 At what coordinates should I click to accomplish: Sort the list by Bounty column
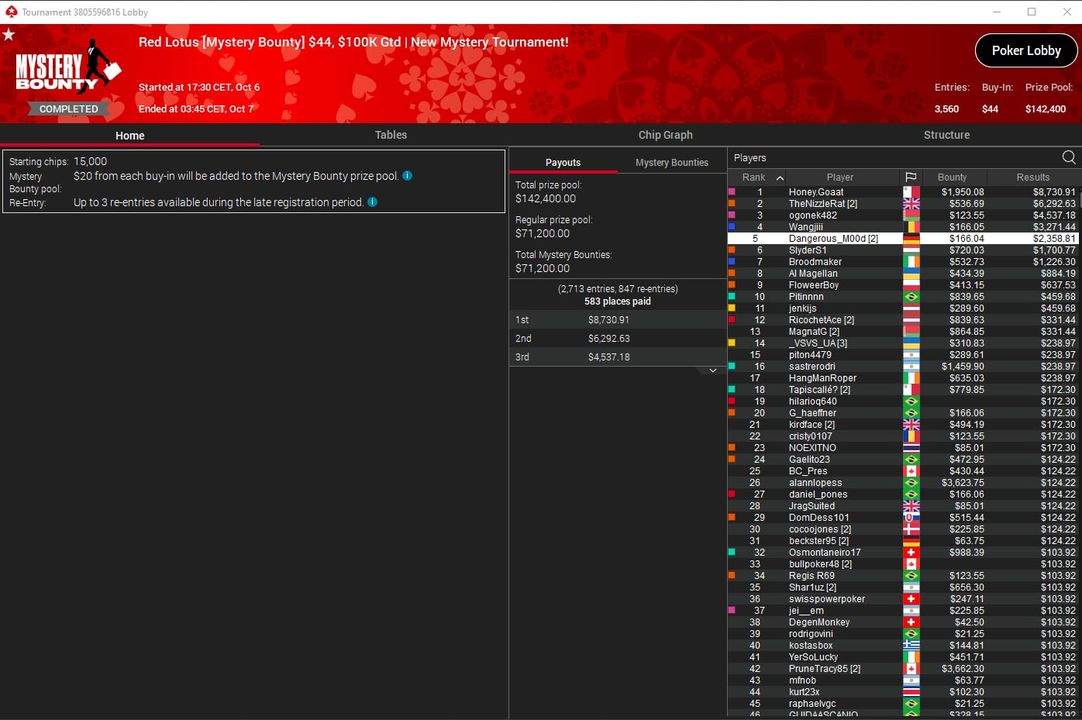pyautogui.click(x=951, y=177)
